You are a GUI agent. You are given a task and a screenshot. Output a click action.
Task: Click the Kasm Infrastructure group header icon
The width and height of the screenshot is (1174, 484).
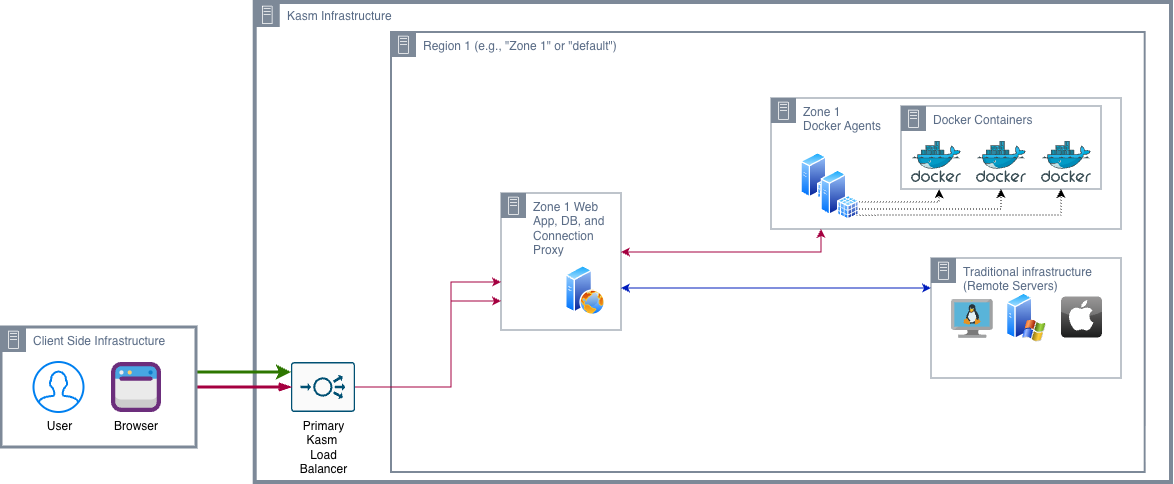(268, 16)
